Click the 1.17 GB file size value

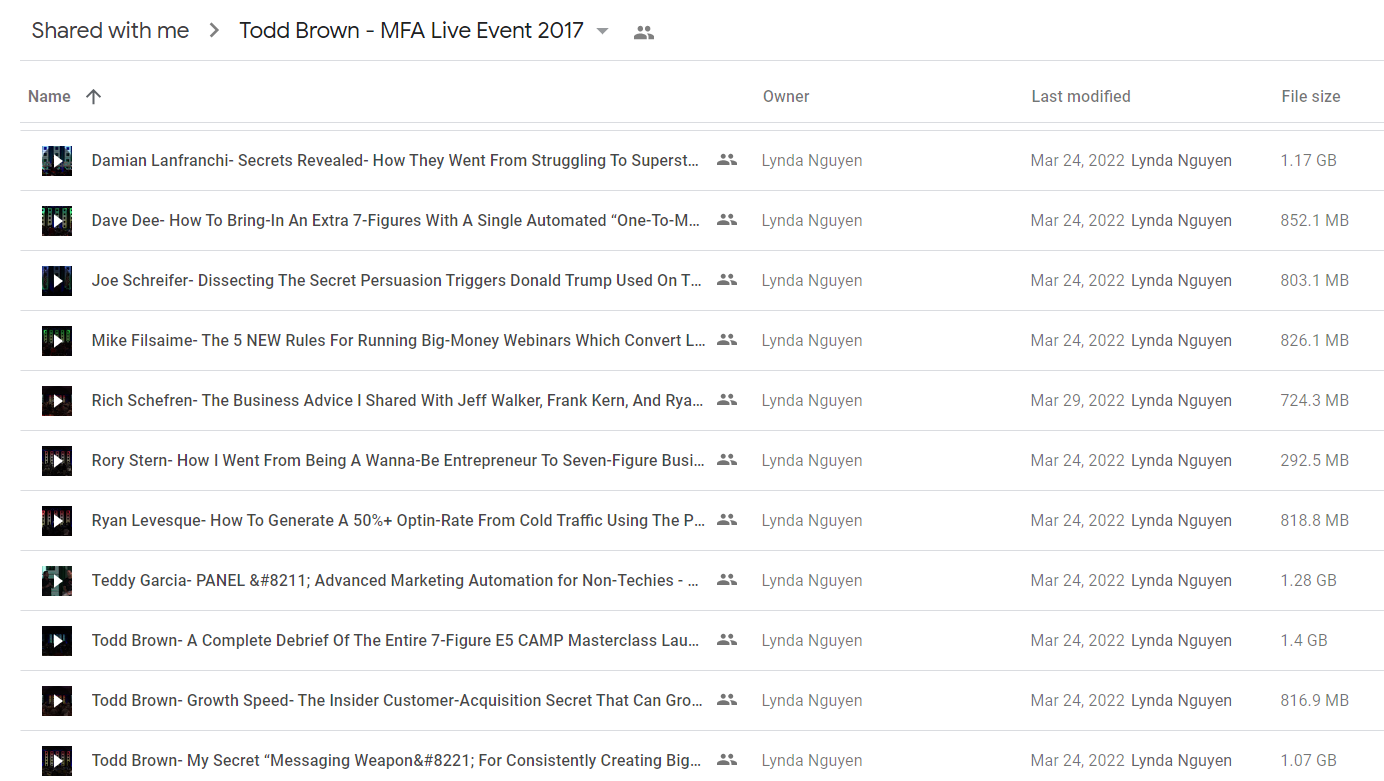pos(1308,160)
